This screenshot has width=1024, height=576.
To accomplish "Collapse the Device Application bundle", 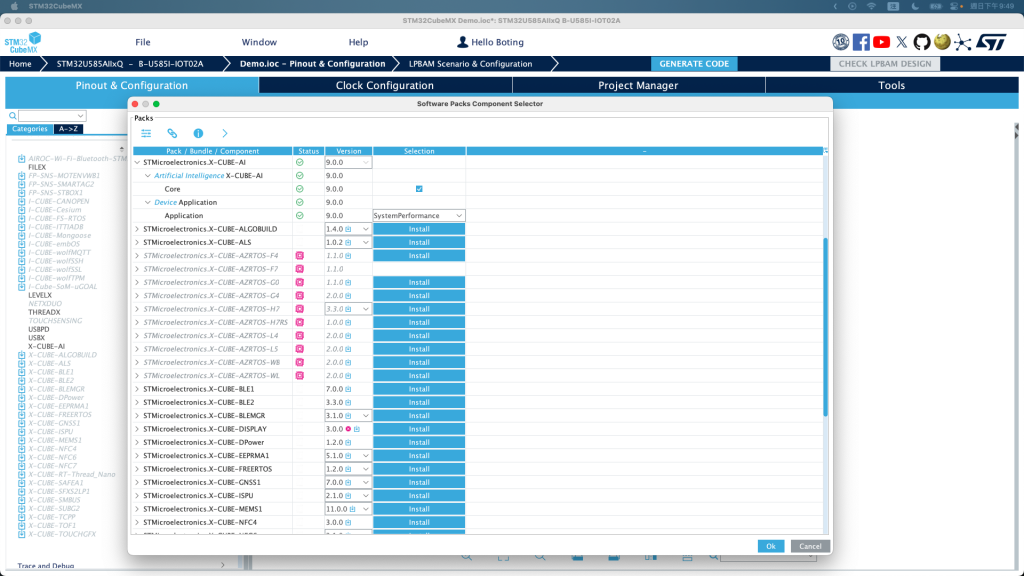I will coord(148,202).
